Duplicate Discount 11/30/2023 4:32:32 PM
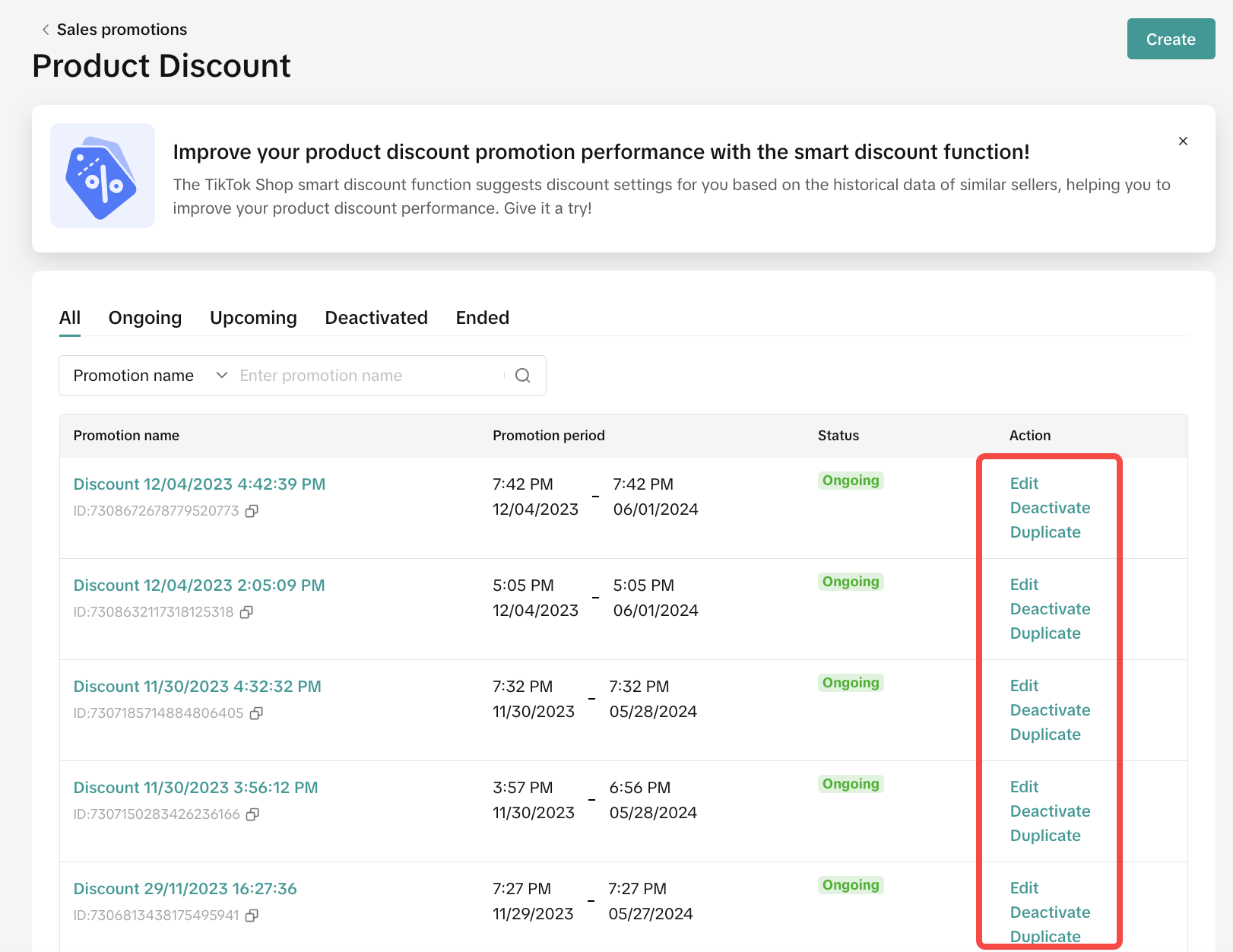Image resolution: width=1233 pixels, height=952 pixels. tap(1045, 735)
